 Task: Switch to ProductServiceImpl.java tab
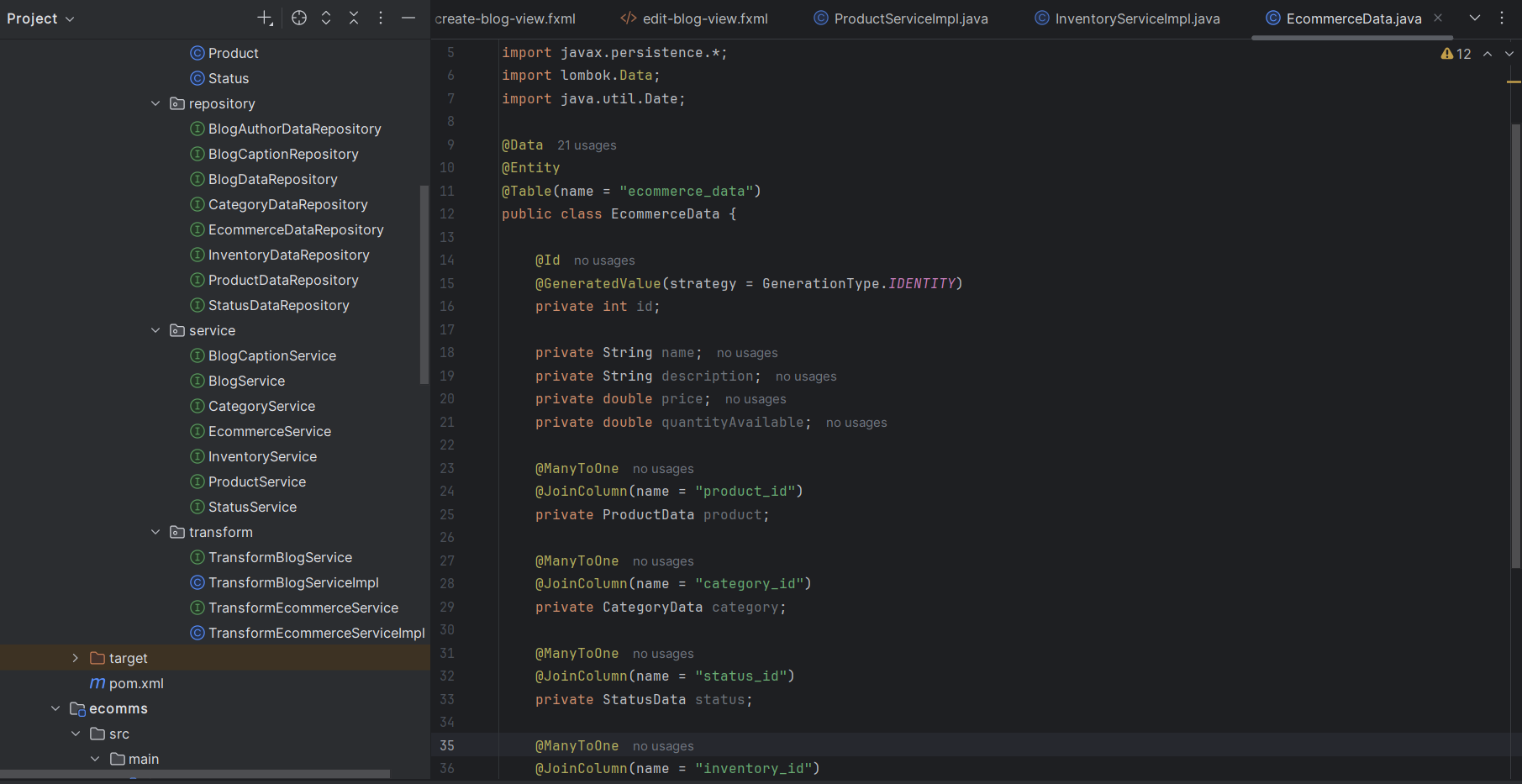[910, 18]
